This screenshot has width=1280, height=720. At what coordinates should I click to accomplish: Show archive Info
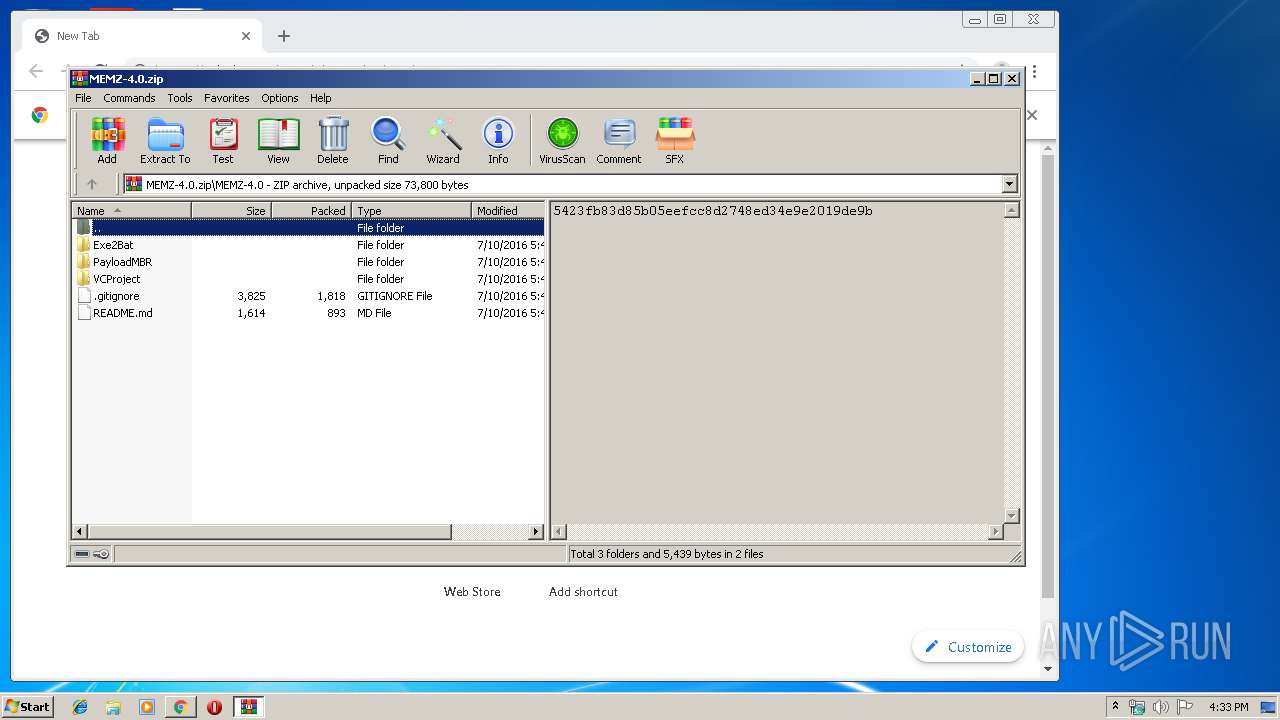498,140
